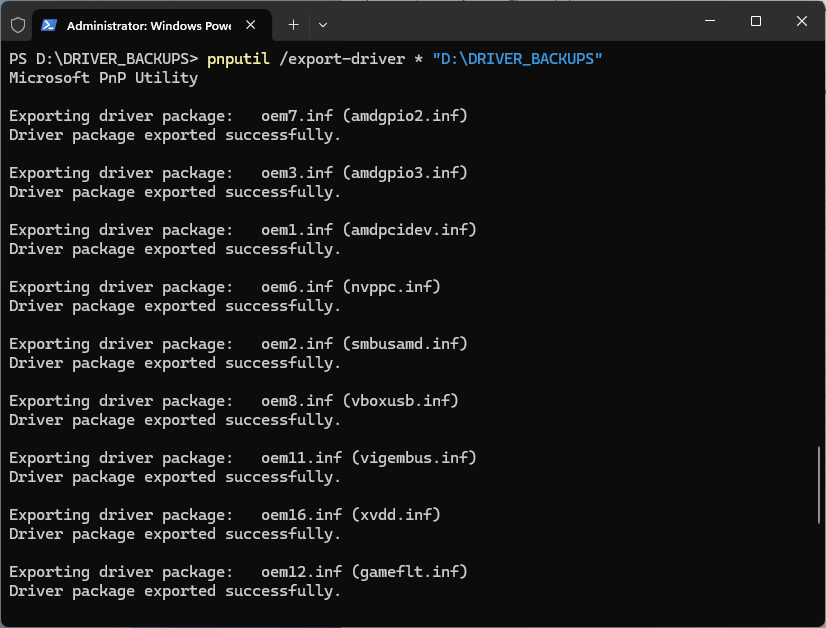
Task: Close the Administrator: Windows PowerShell tab
Action: coord(250,24)
